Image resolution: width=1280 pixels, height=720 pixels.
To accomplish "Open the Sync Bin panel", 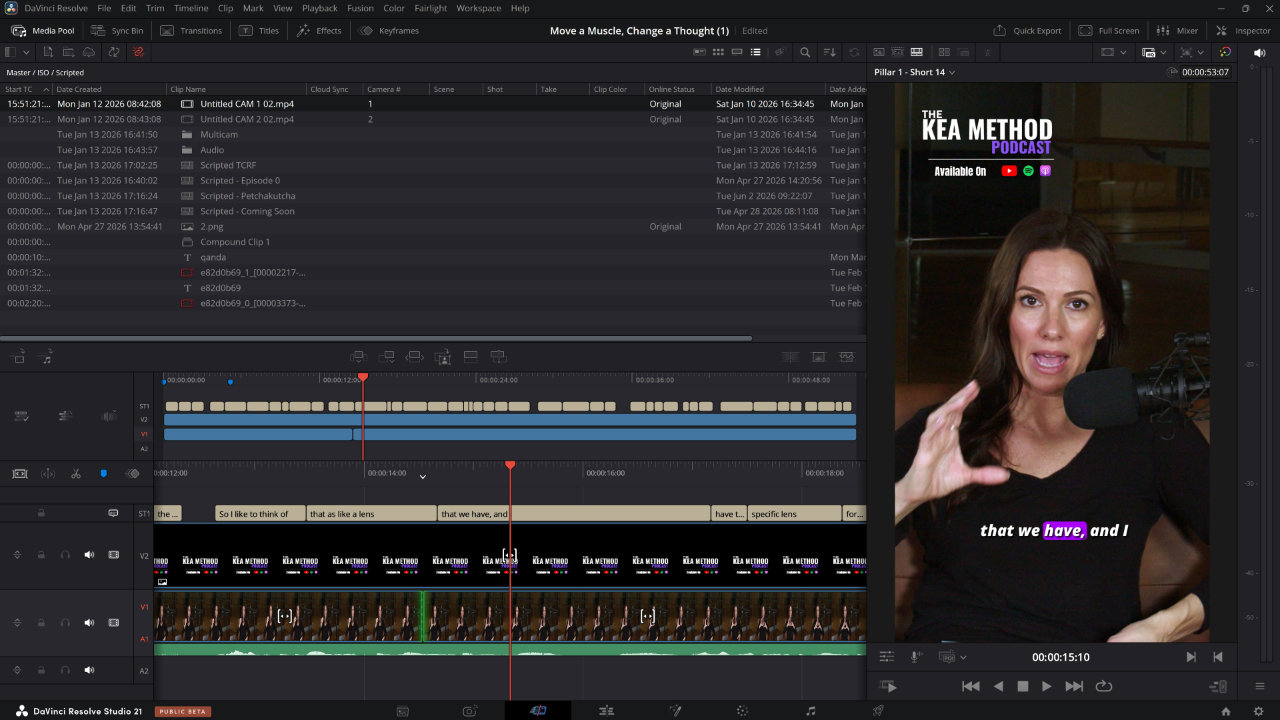I will [117, 31].
